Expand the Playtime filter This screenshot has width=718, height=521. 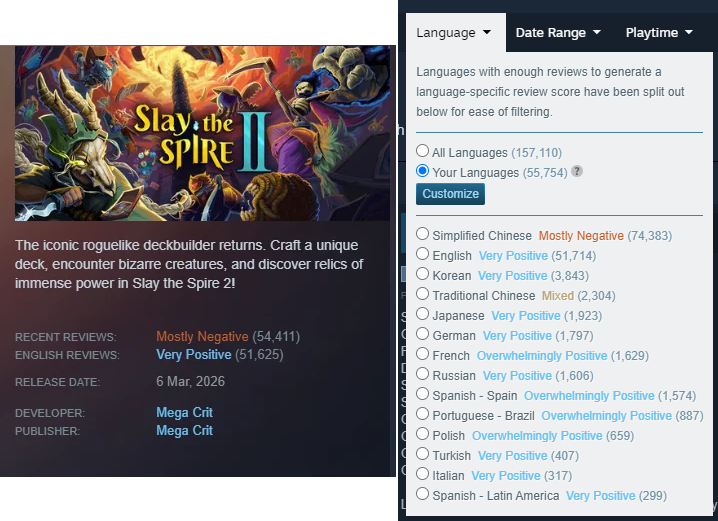click(x=659, y=33)
